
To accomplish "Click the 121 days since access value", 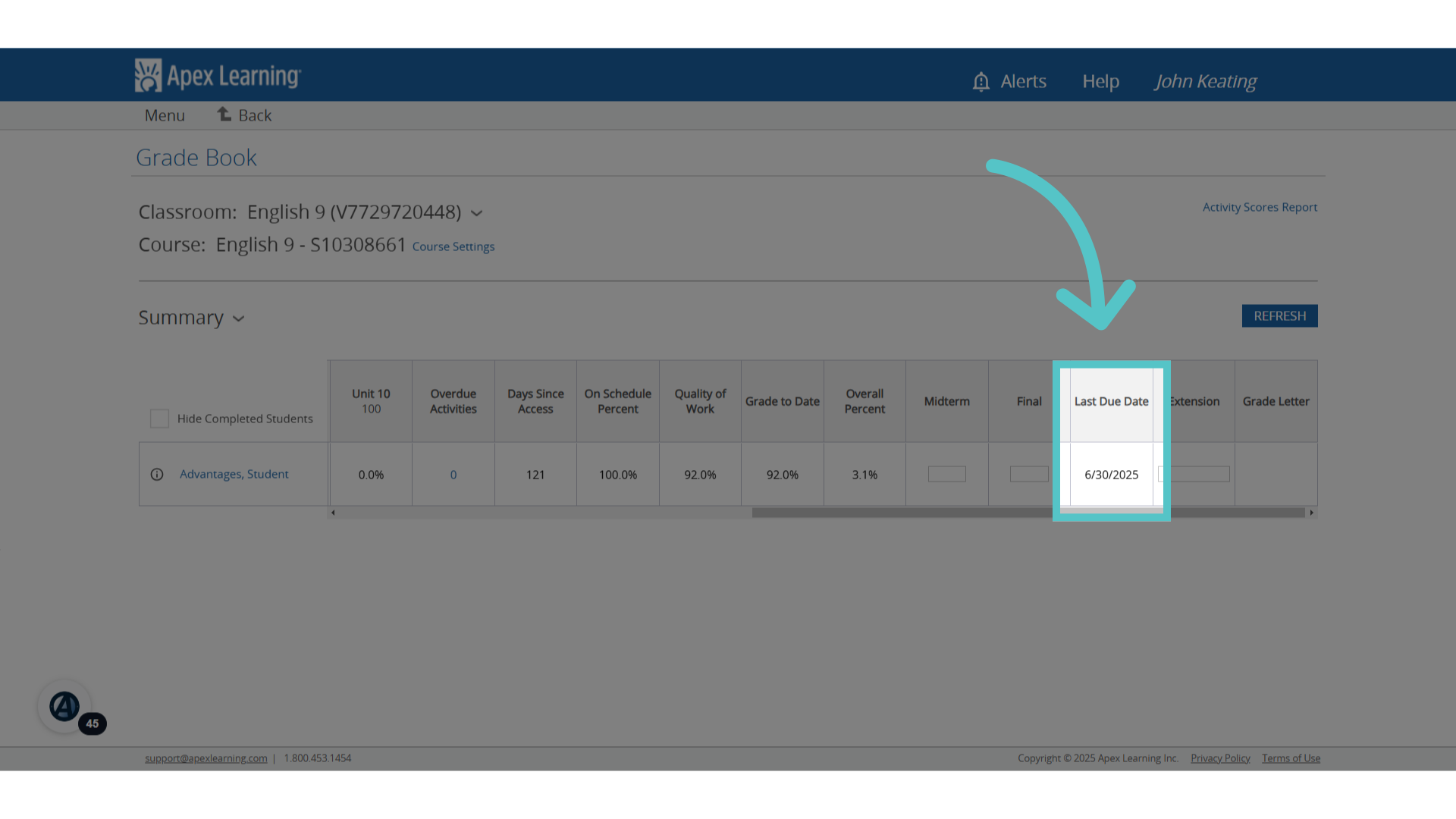I will click(x=535, y=475).
